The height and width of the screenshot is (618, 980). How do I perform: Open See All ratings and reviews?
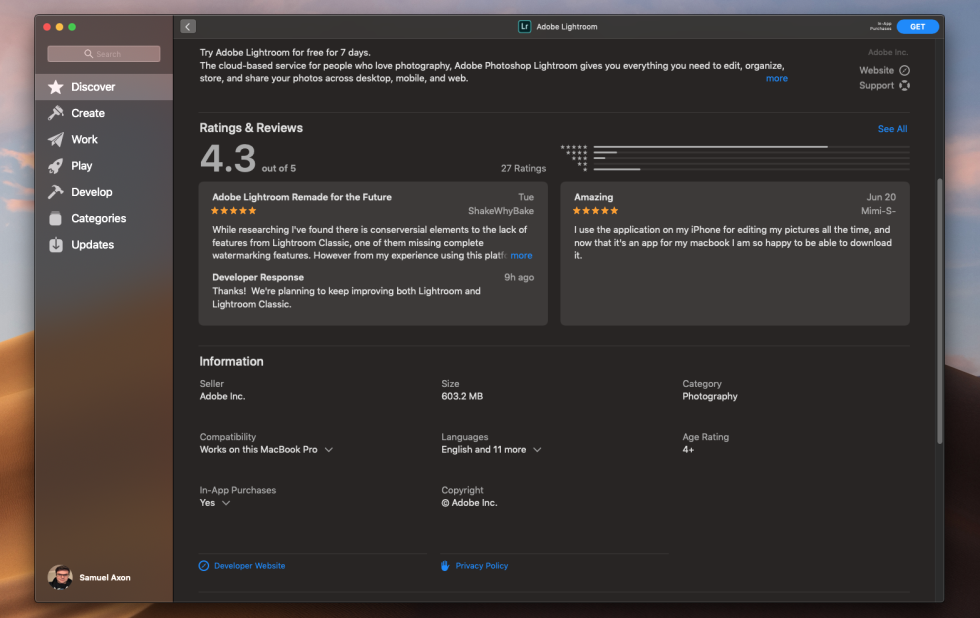pyautogui.click(x=891, y=128)
